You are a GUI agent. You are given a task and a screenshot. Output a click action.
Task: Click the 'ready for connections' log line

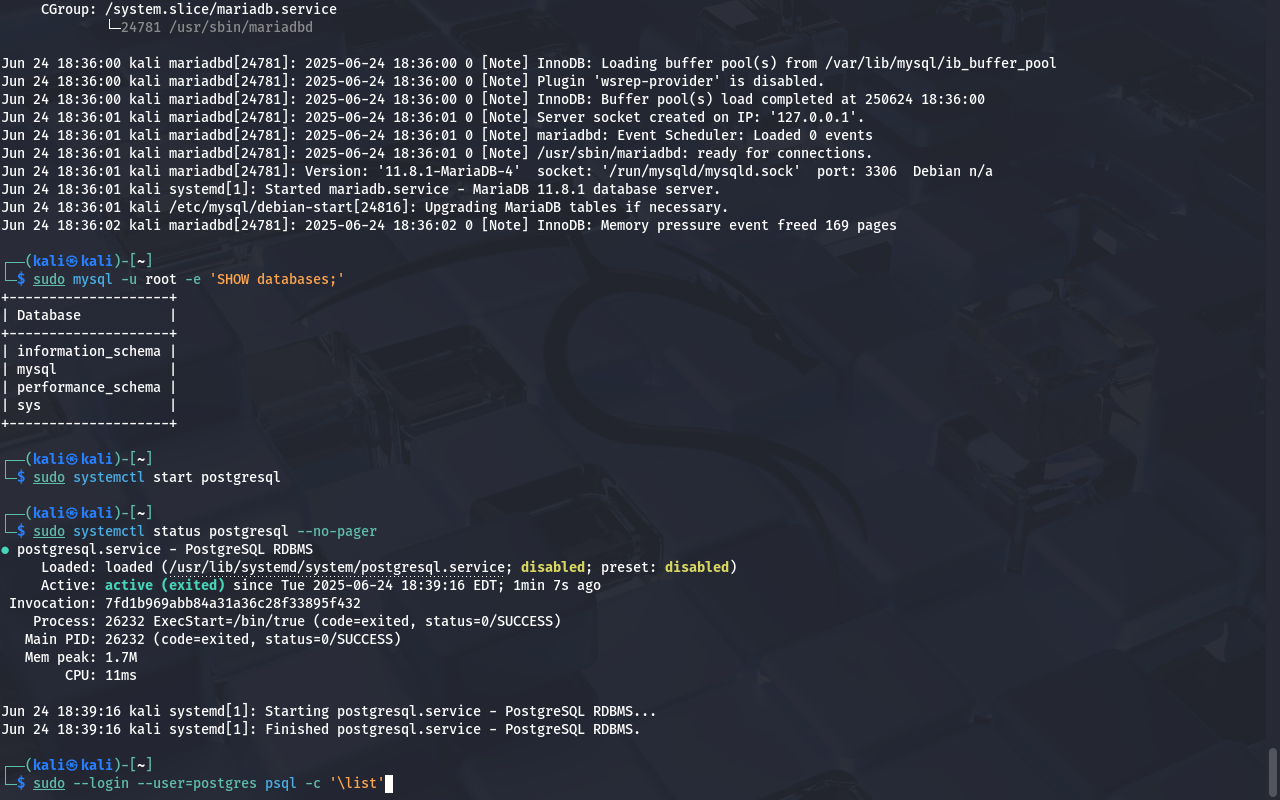437,153
